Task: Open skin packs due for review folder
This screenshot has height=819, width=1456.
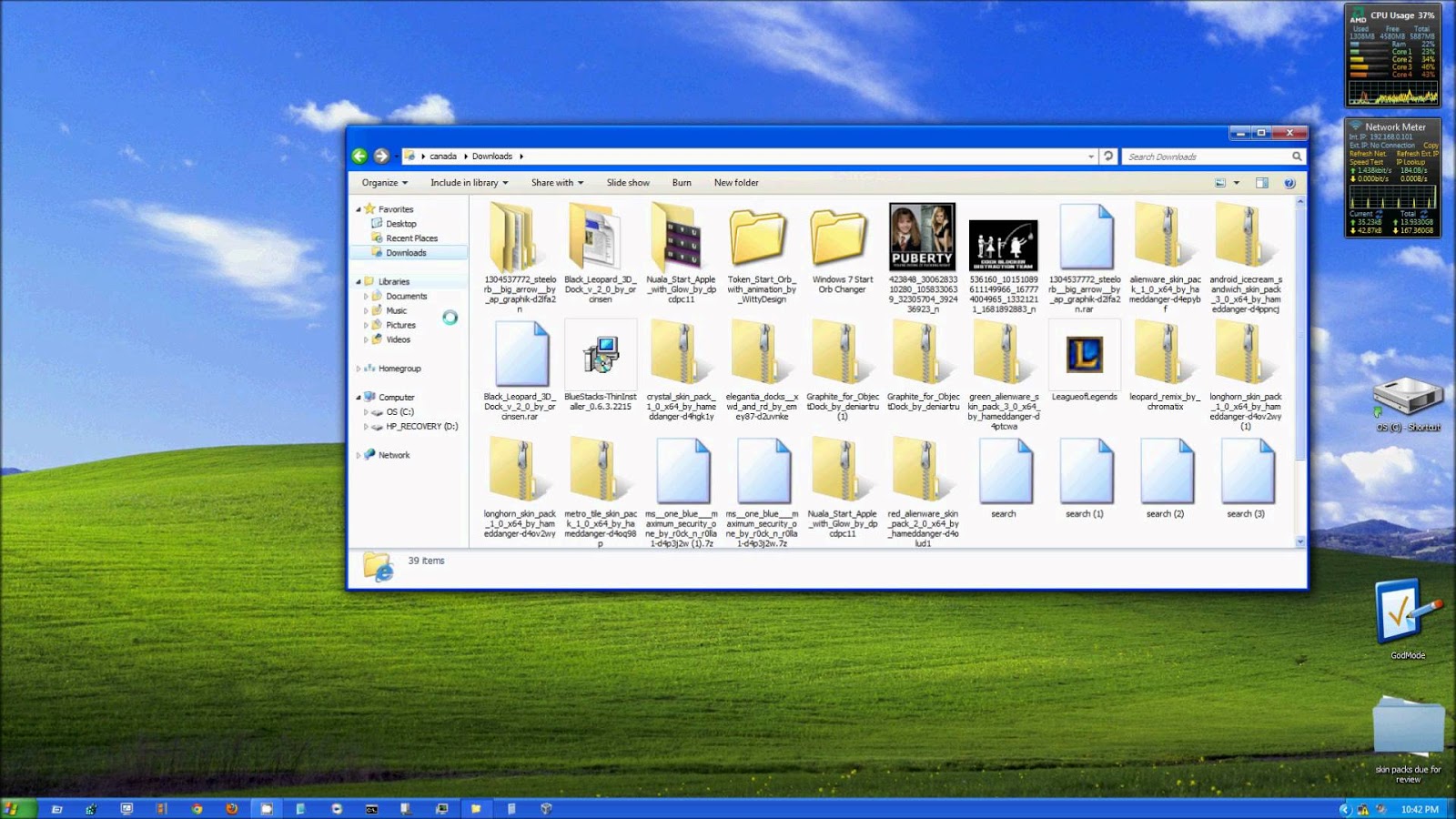Action: tap(1408, 740)
